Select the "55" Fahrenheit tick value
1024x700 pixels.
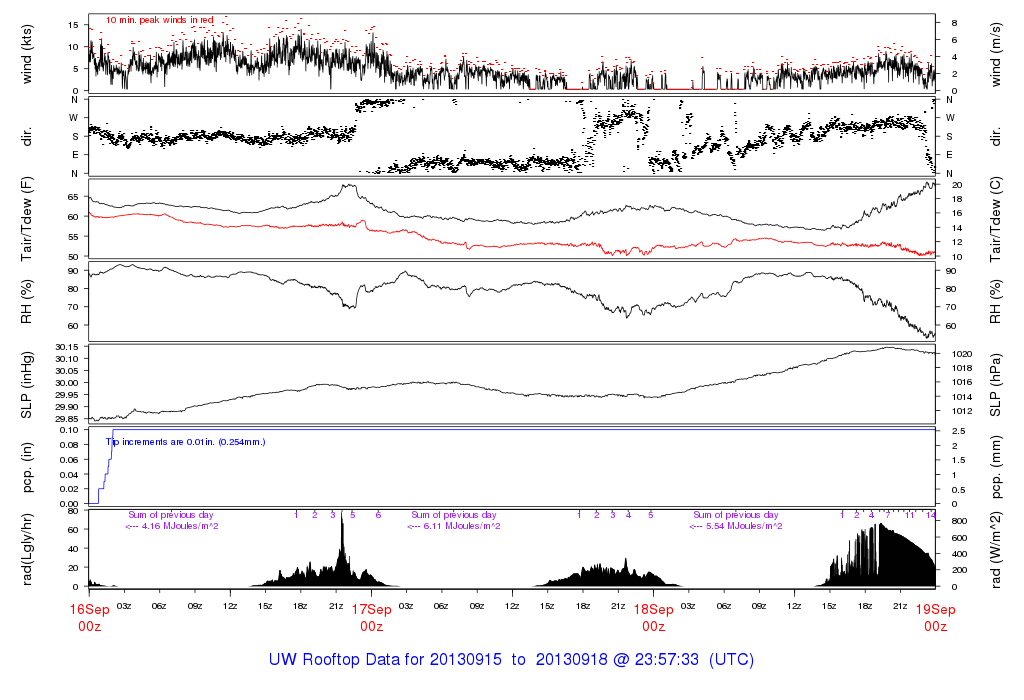click(x=73, y=237)
